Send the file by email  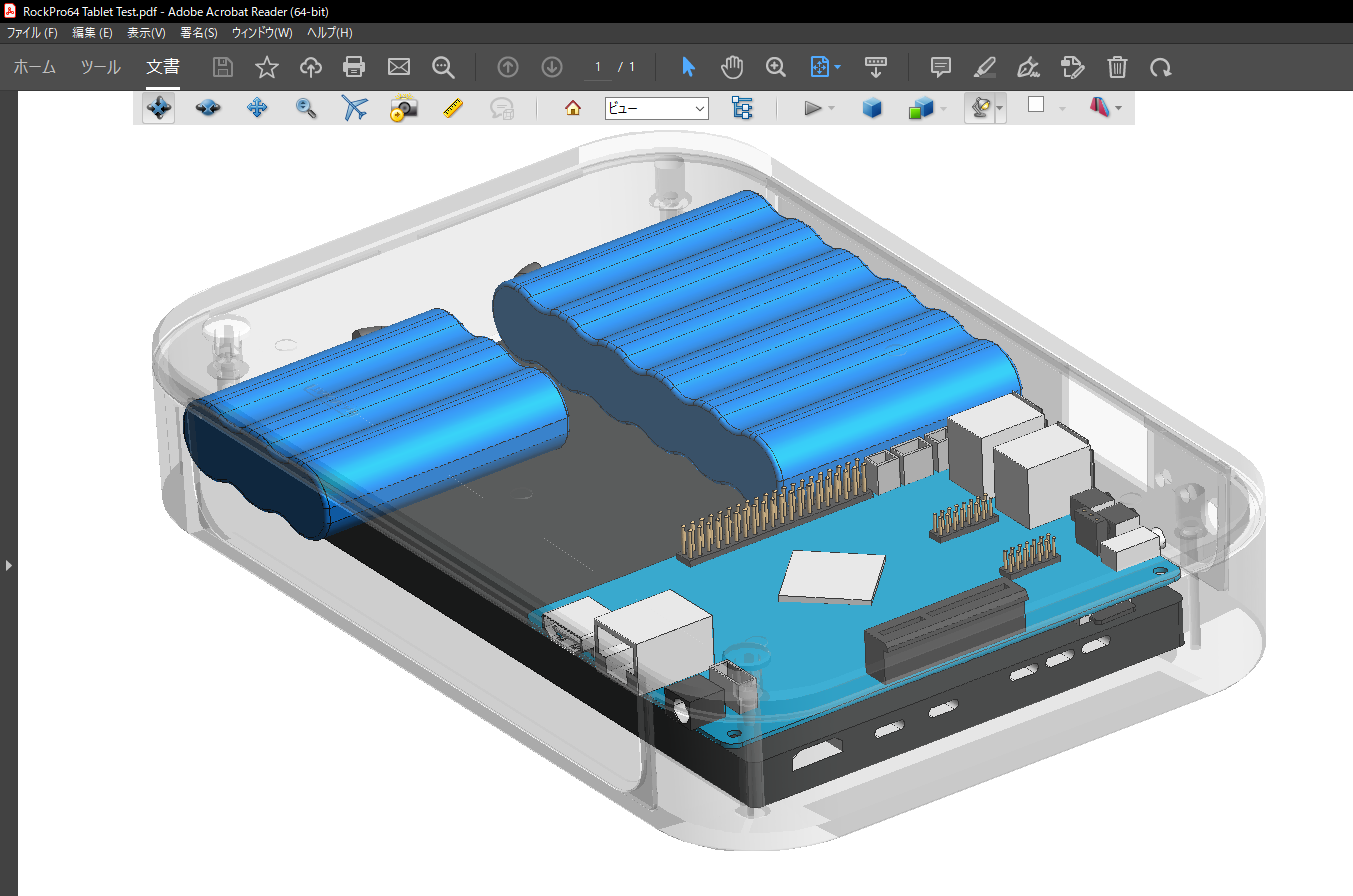coord(399,67)
